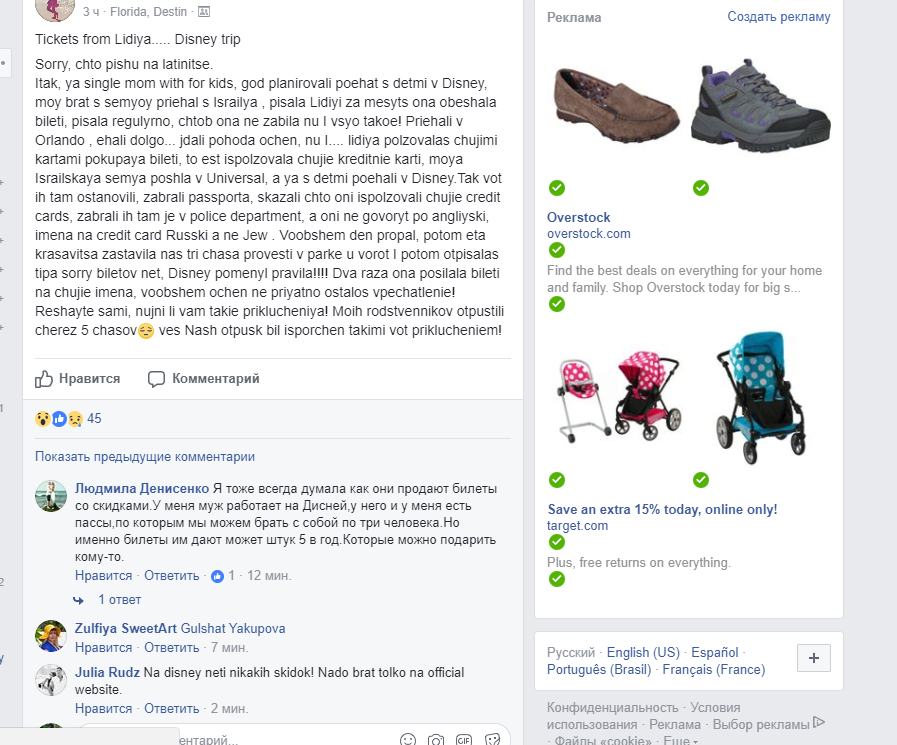Open the emoji picker in the comment box
The width and height of the screenshot is (897, 745).
tap(408, 739)
